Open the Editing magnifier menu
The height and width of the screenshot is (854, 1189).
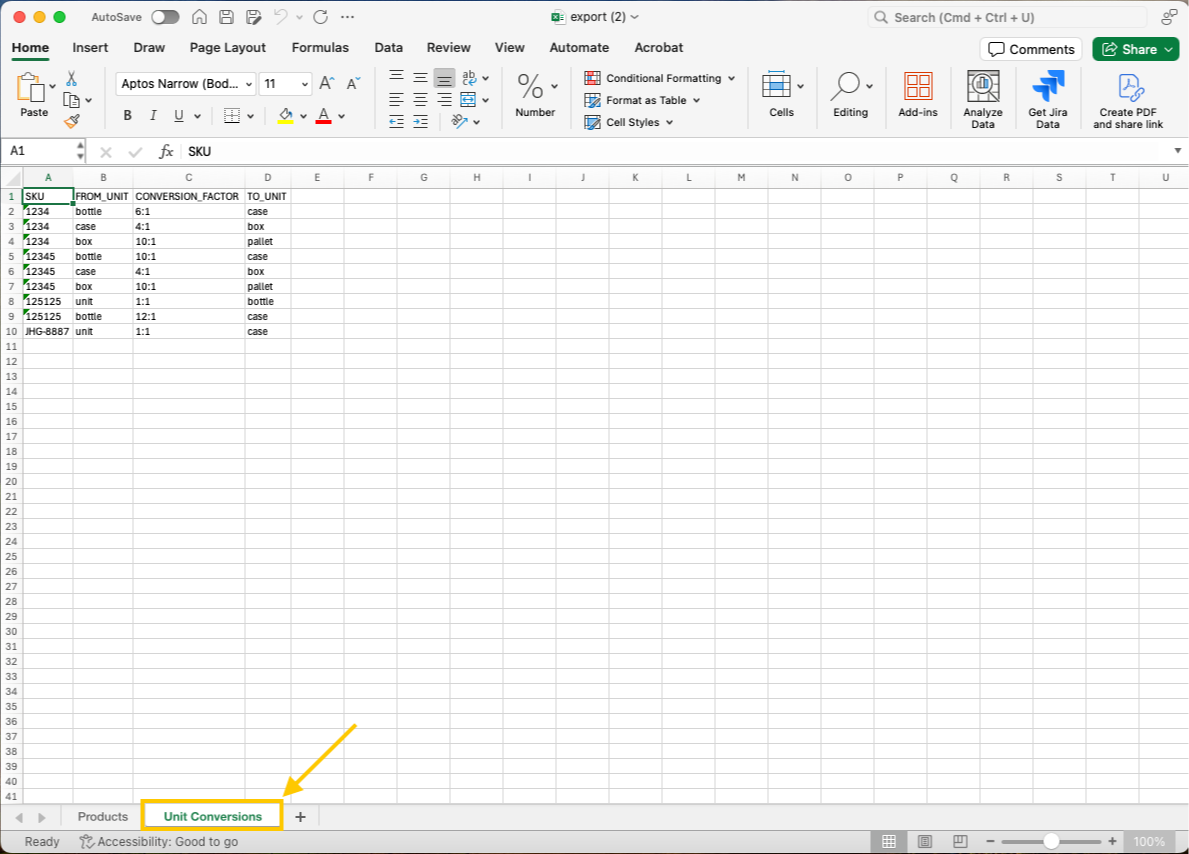tap(850, 94)
